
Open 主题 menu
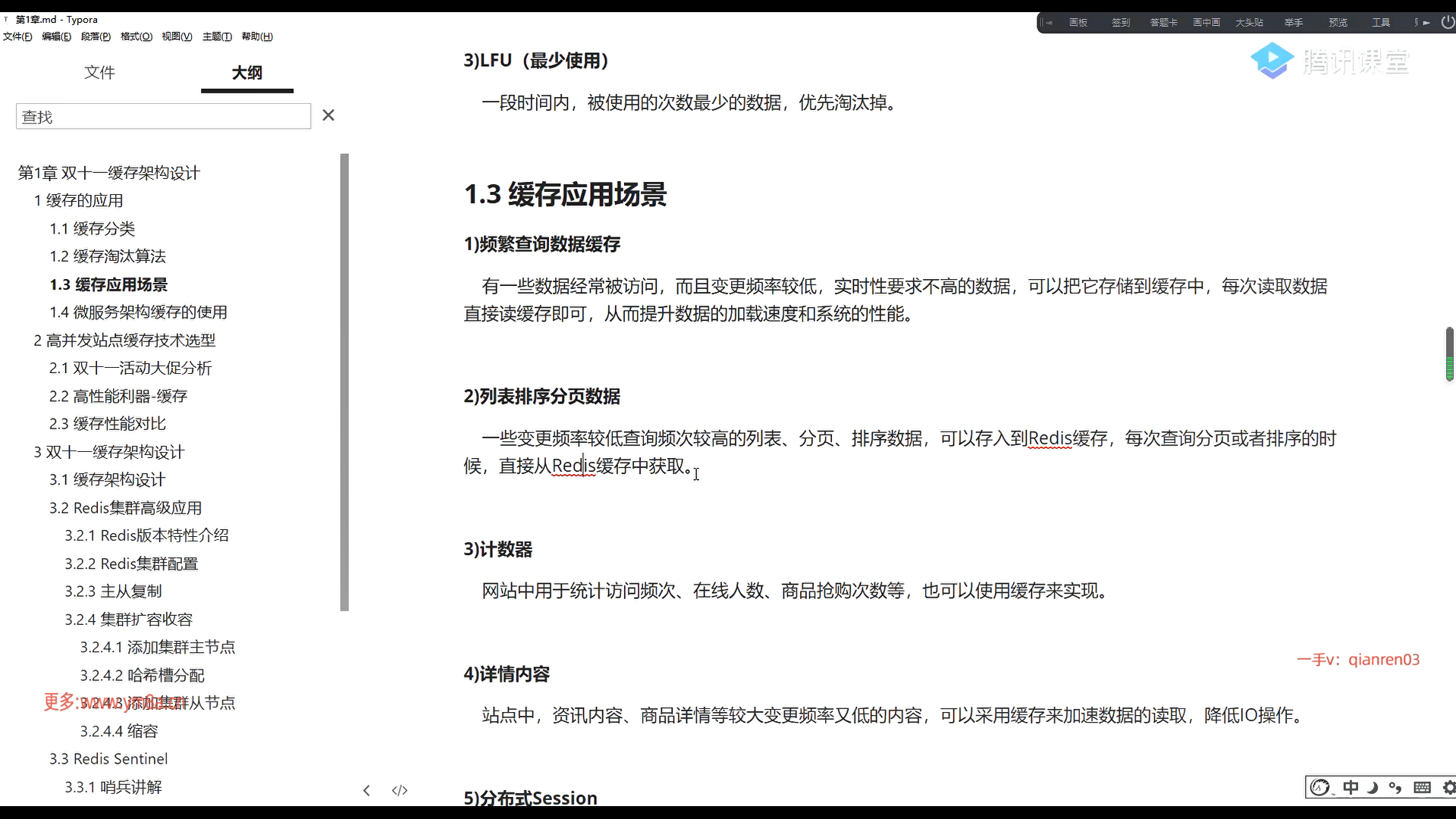217,36
